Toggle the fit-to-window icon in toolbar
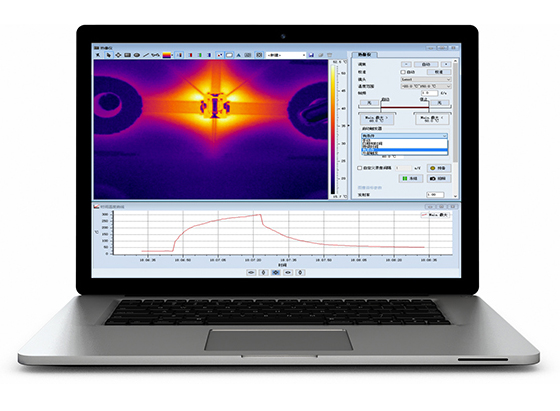Viewport: 560px width, 411px height. tap(259, 55)
